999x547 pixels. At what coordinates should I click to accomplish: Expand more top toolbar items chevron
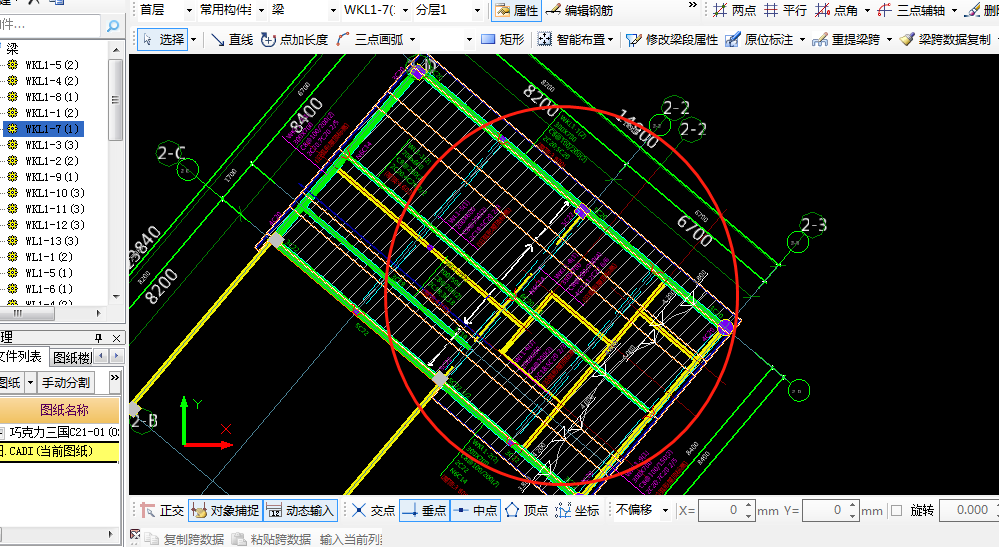coord(693,5)
